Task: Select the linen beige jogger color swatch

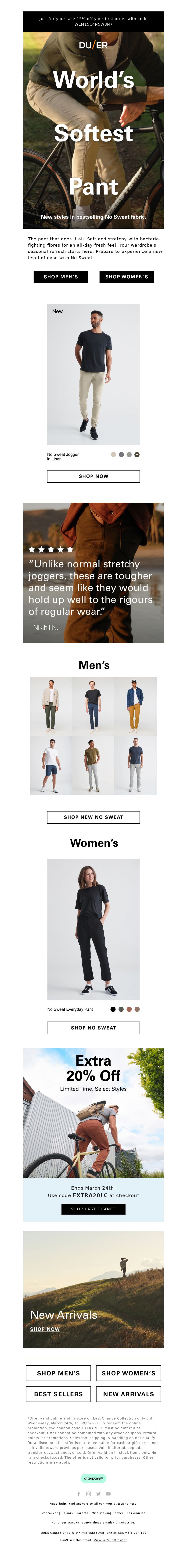Action: tap(113, 454)
